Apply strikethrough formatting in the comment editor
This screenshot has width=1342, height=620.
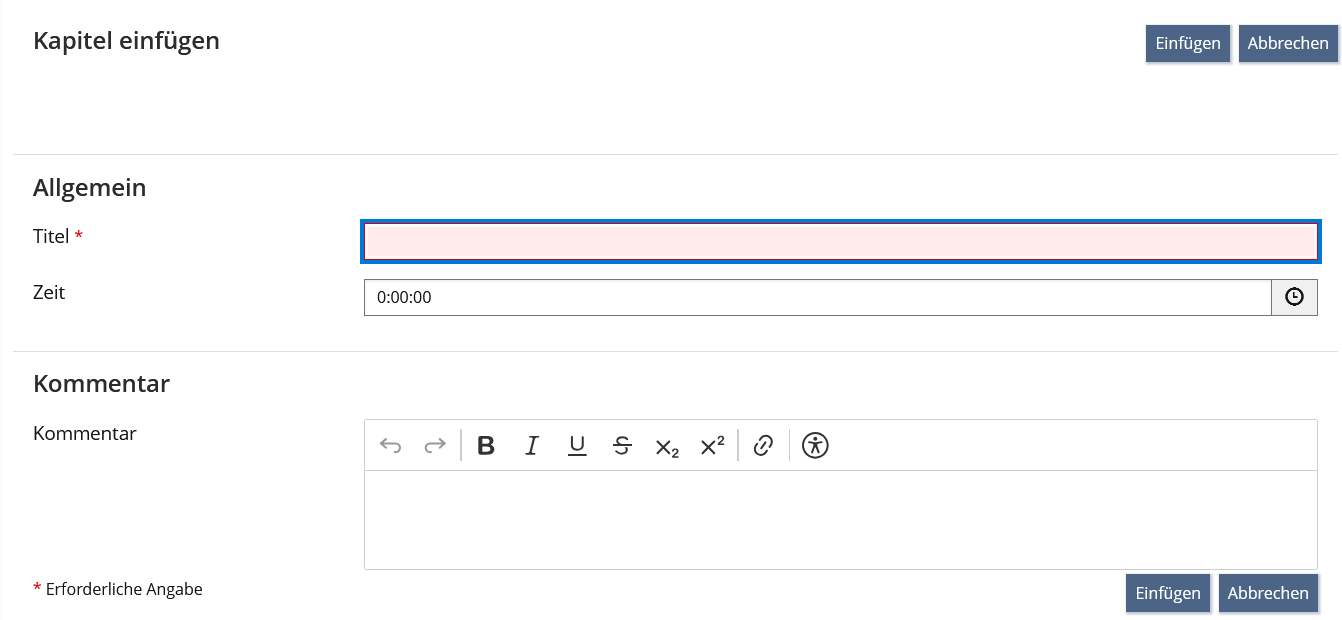[x=622, y=446]
